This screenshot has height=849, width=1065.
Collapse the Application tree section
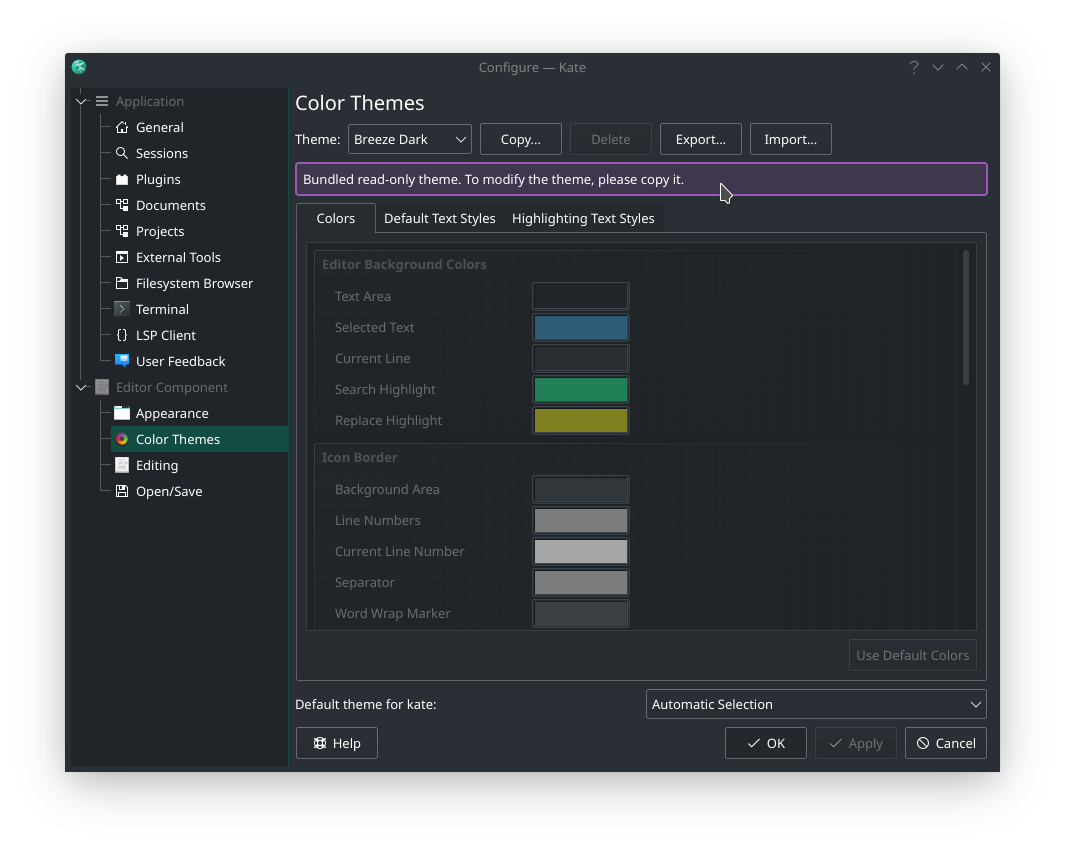click(x=82, y=101)
